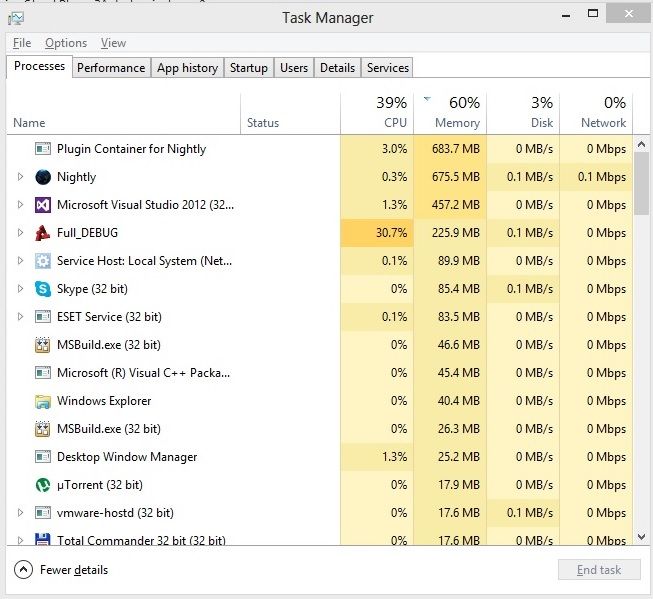Open the Startup tab

click(248, 68)
